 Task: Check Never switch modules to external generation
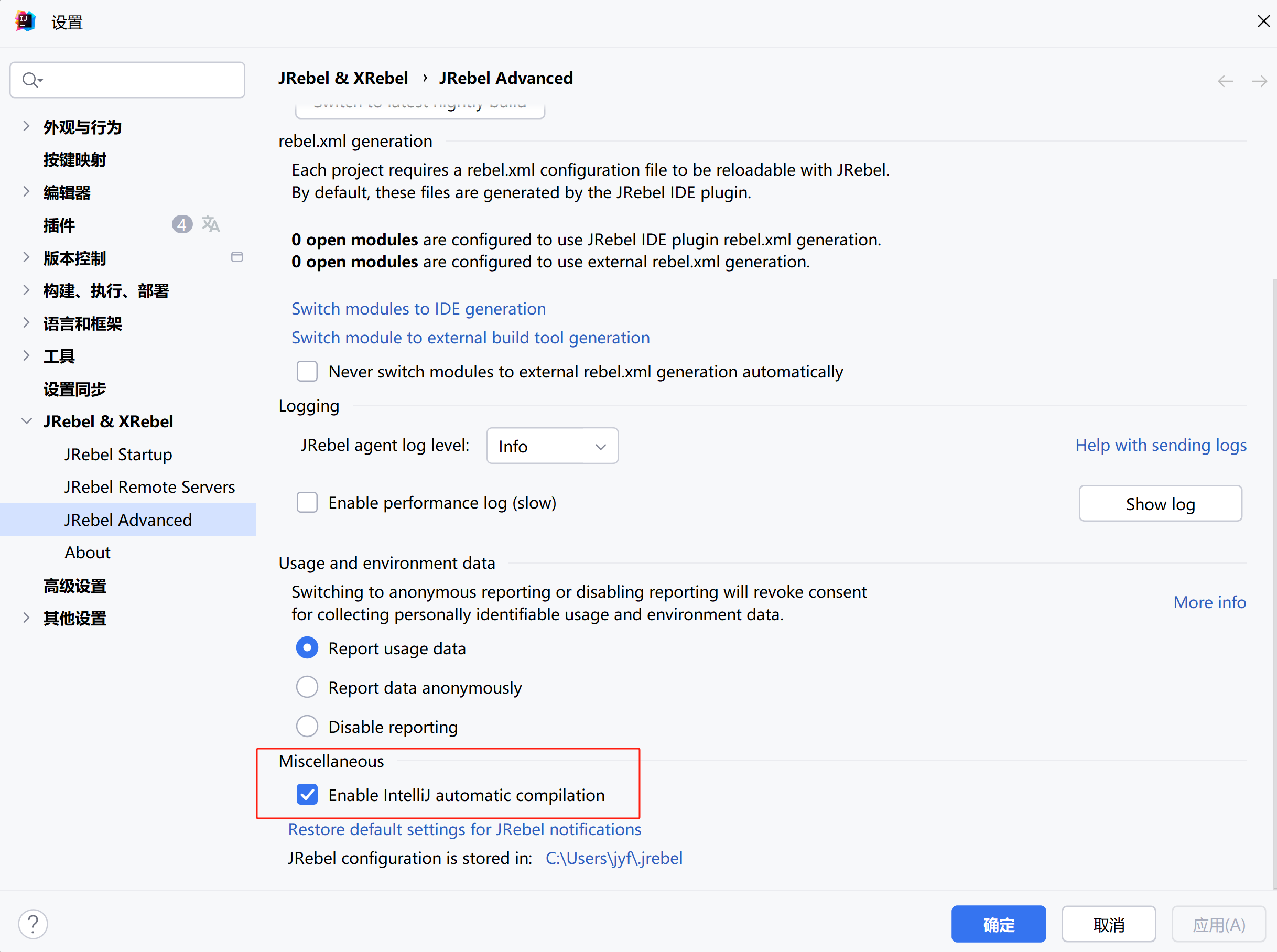tap(307, 371)
